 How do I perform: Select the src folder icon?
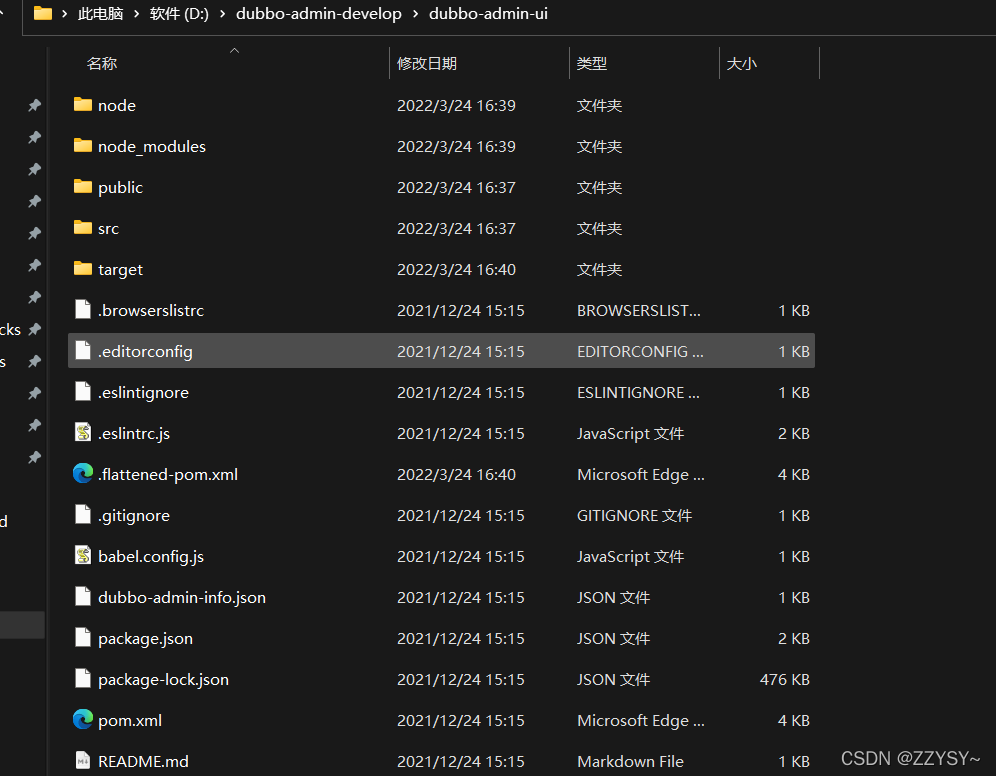(x=83, y=227)
